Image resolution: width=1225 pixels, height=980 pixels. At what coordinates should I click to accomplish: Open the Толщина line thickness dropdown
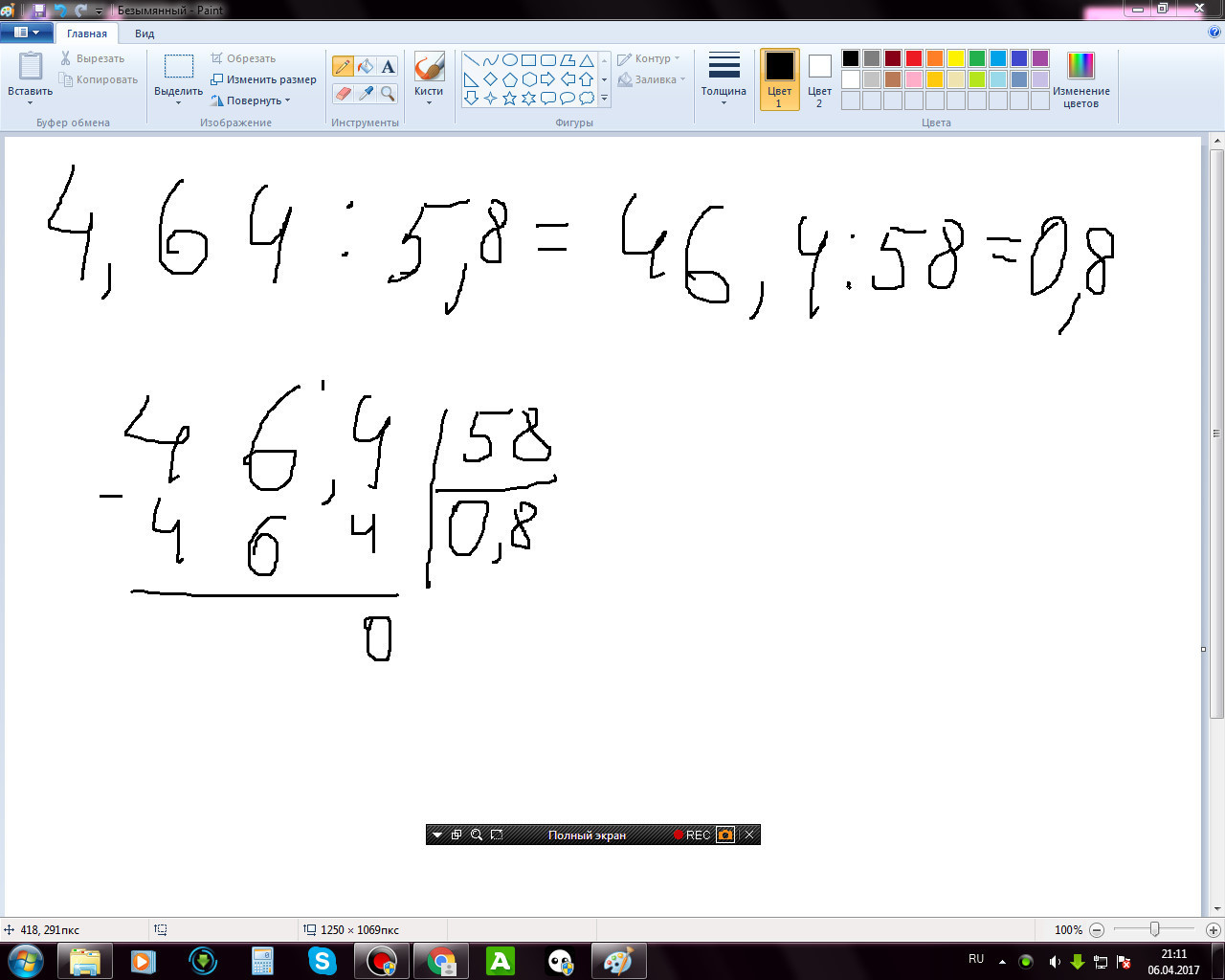(724, 79)
